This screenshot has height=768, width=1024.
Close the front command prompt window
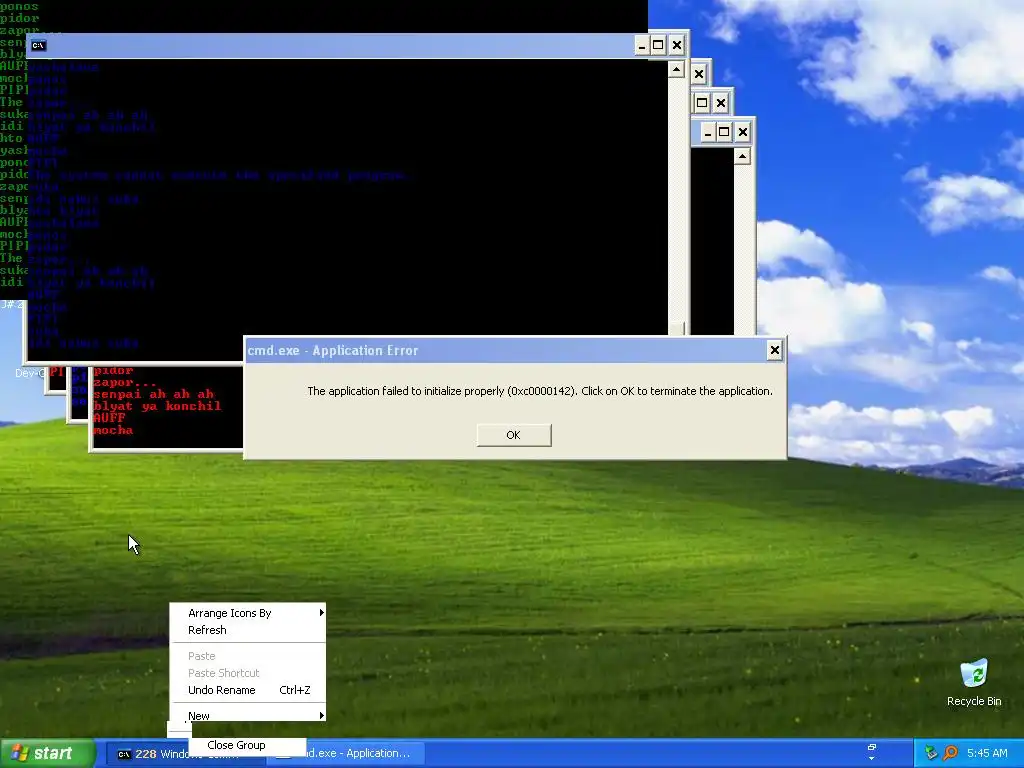pyautogui.click(x=677, y=46)
